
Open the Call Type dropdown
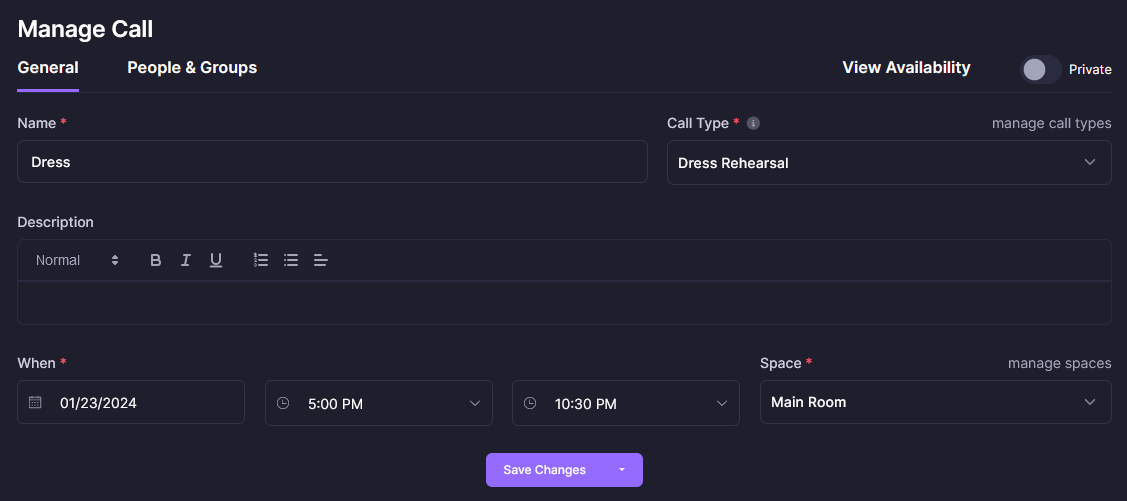pyautogui.click(x=888, y=163)
